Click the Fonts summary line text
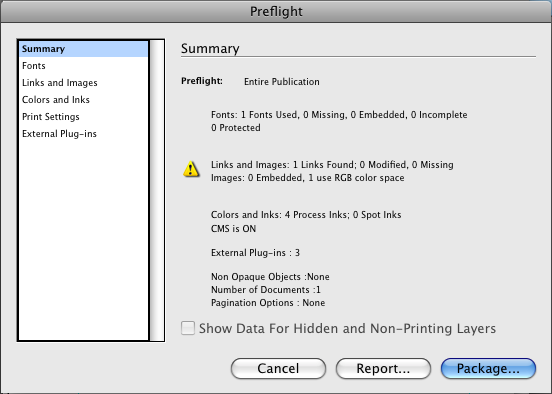The width and height of the screenshot is (552, 394). pyautogui.click(x=339, y=115)
